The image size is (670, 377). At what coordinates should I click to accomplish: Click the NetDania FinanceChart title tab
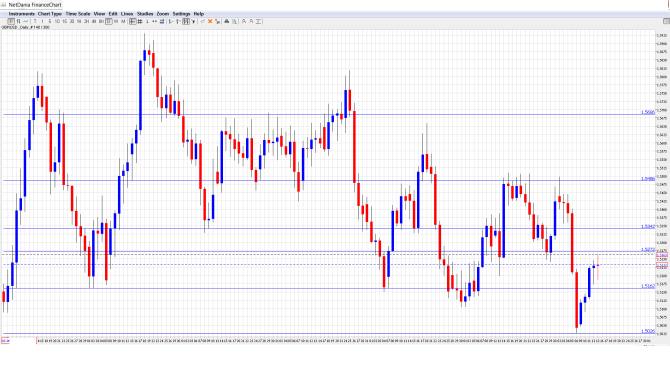32,5
